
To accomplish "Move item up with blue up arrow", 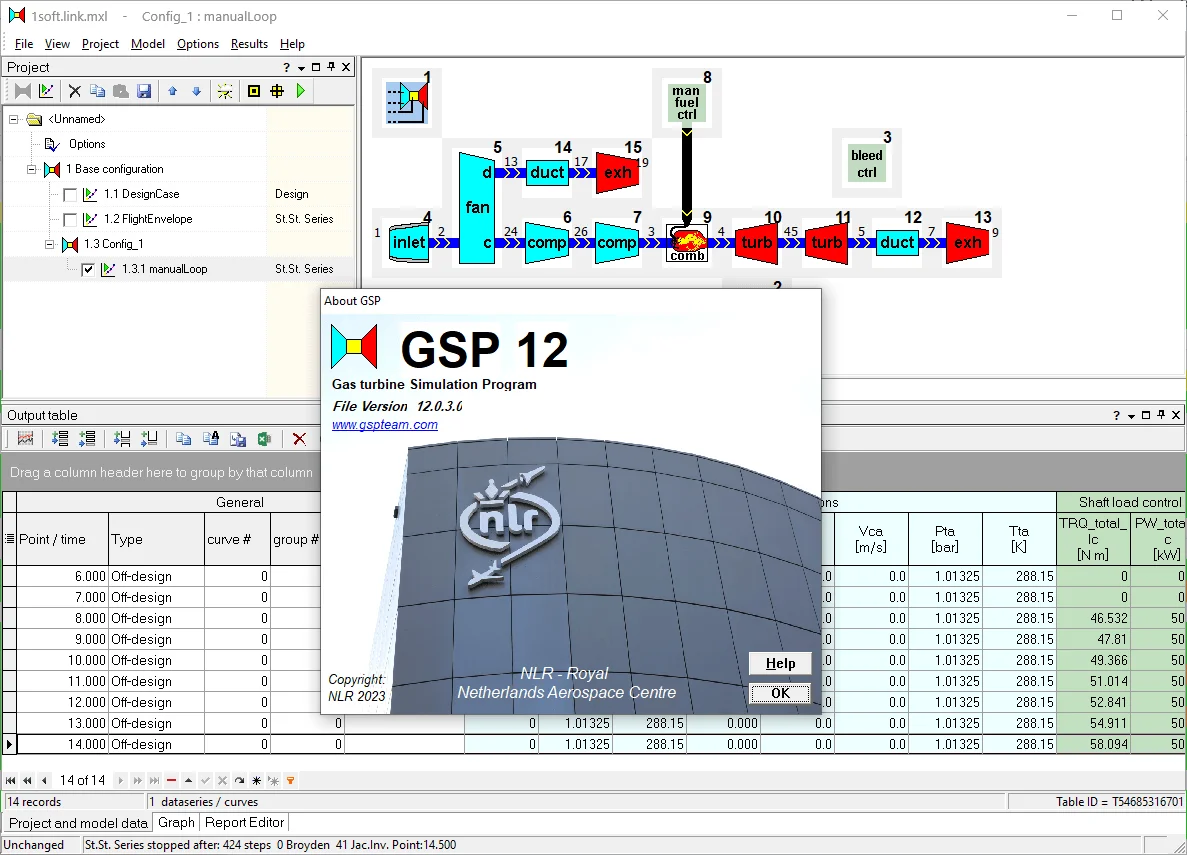I will click(173, 91).
